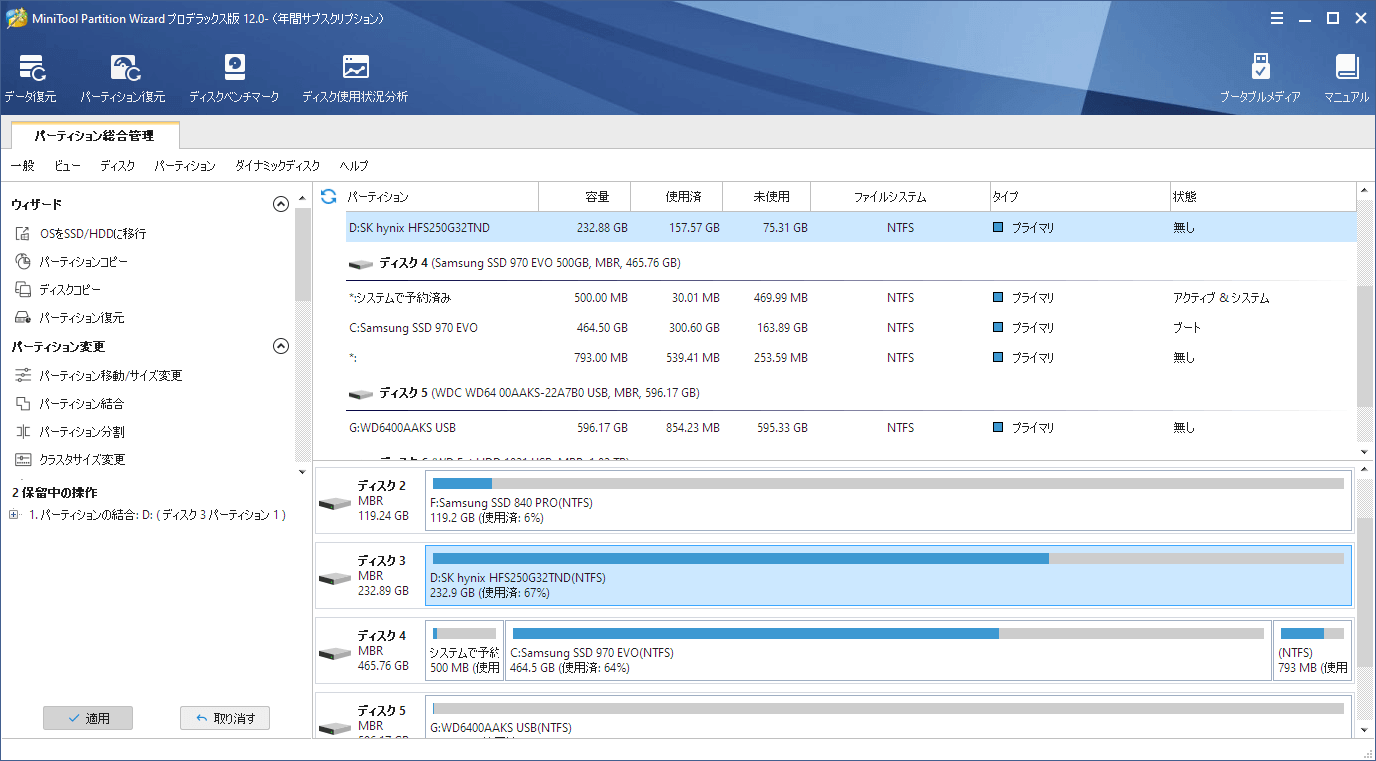The image size is (1376, 761).
Task: Sort by 未使用 column header
Action: pos(766,197)
